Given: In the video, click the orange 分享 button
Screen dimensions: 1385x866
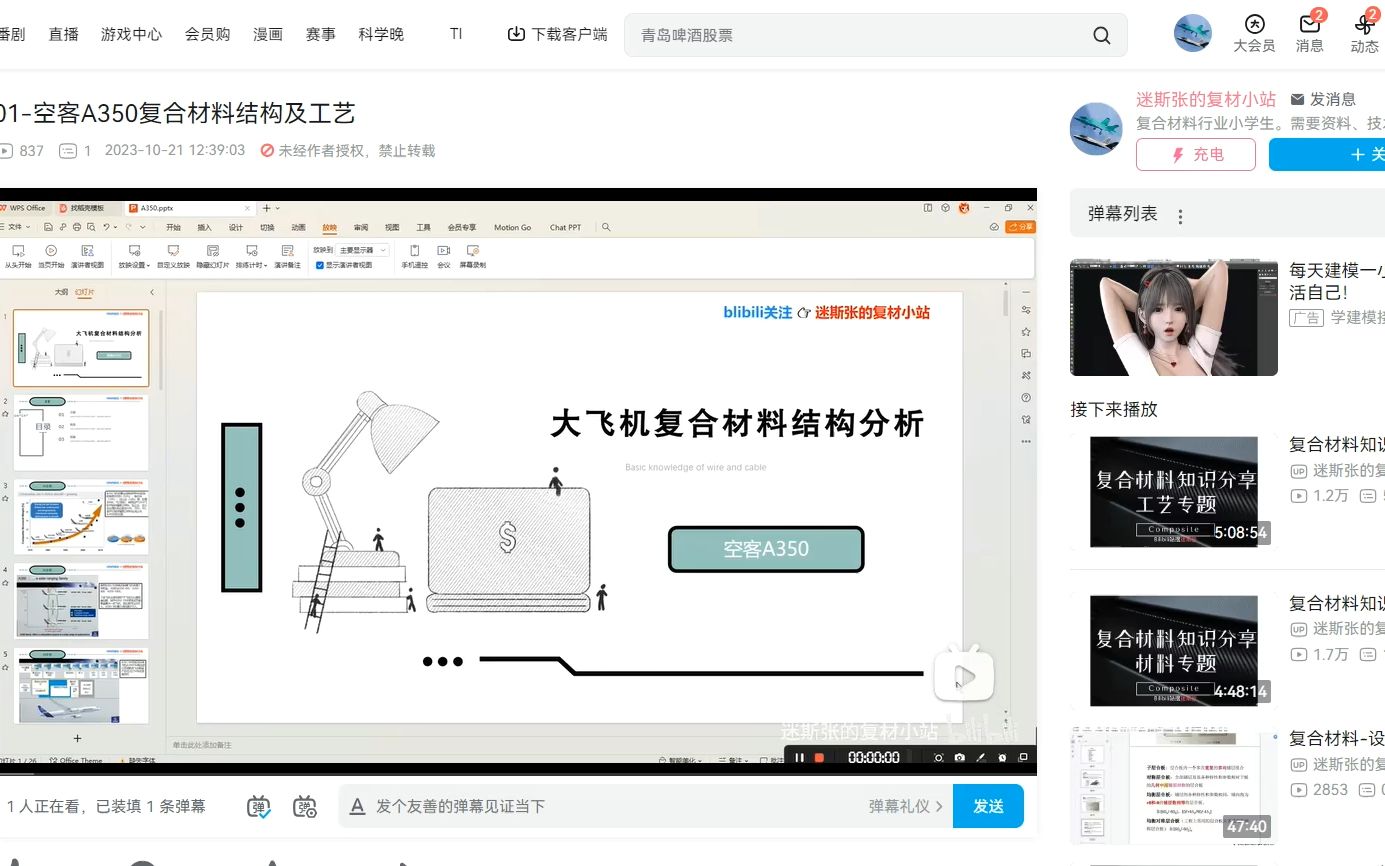Looking at the screenshot, I should [1021, 227].
